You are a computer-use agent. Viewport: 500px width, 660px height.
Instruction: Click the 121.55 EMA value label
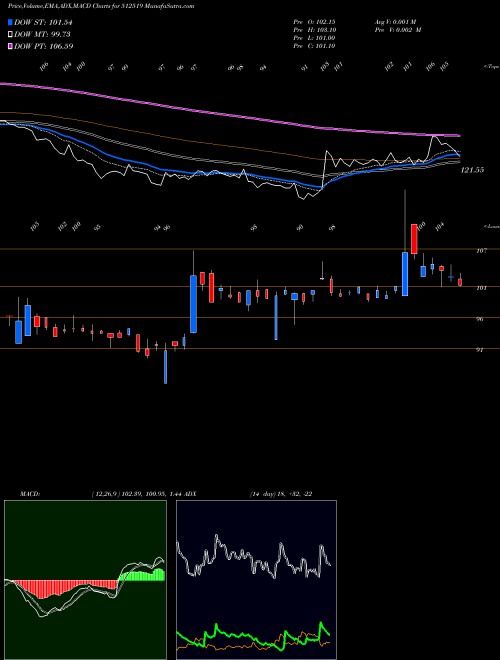click(472, 170)
